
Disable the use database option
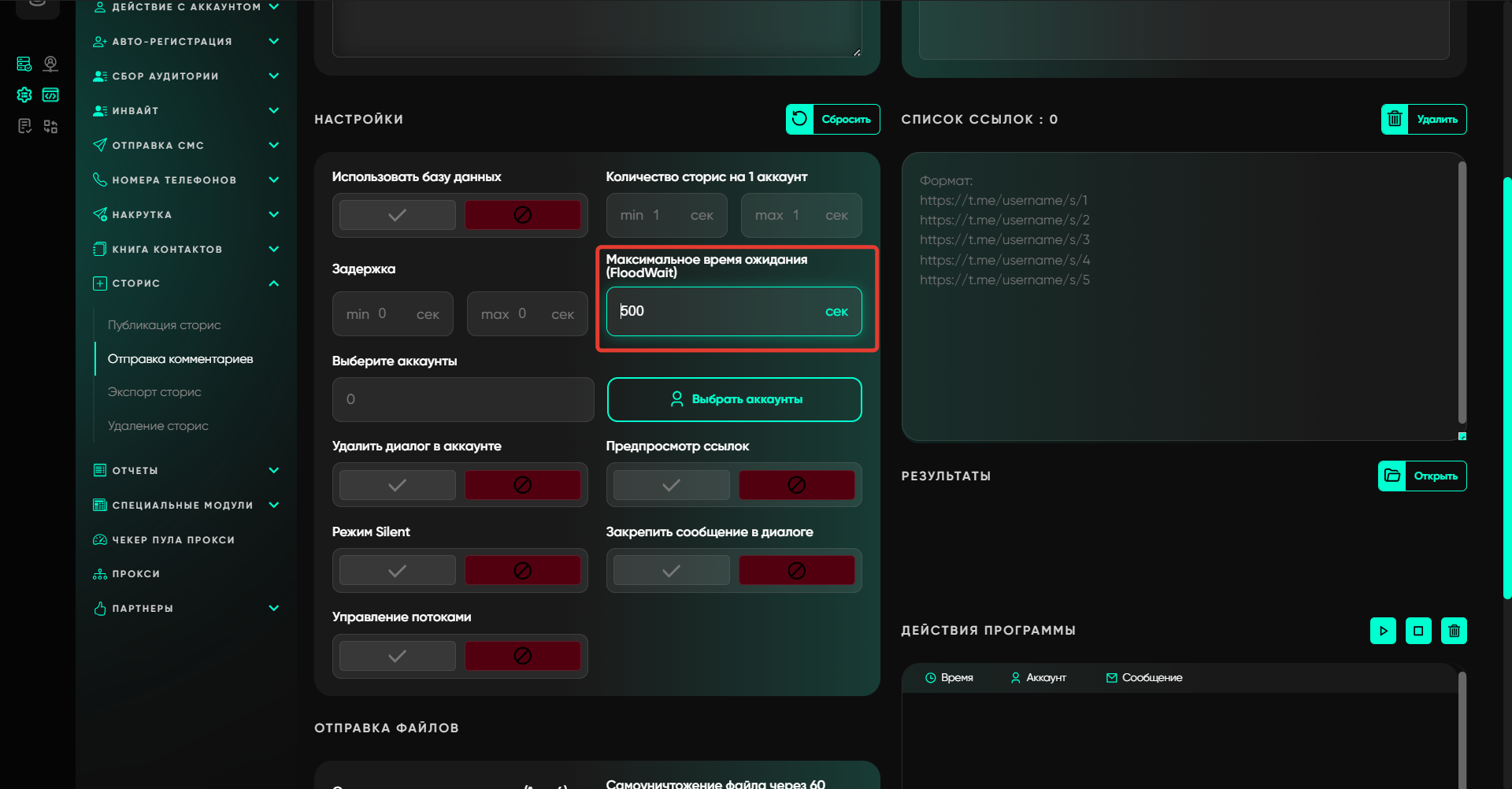(x=522, y=215)
